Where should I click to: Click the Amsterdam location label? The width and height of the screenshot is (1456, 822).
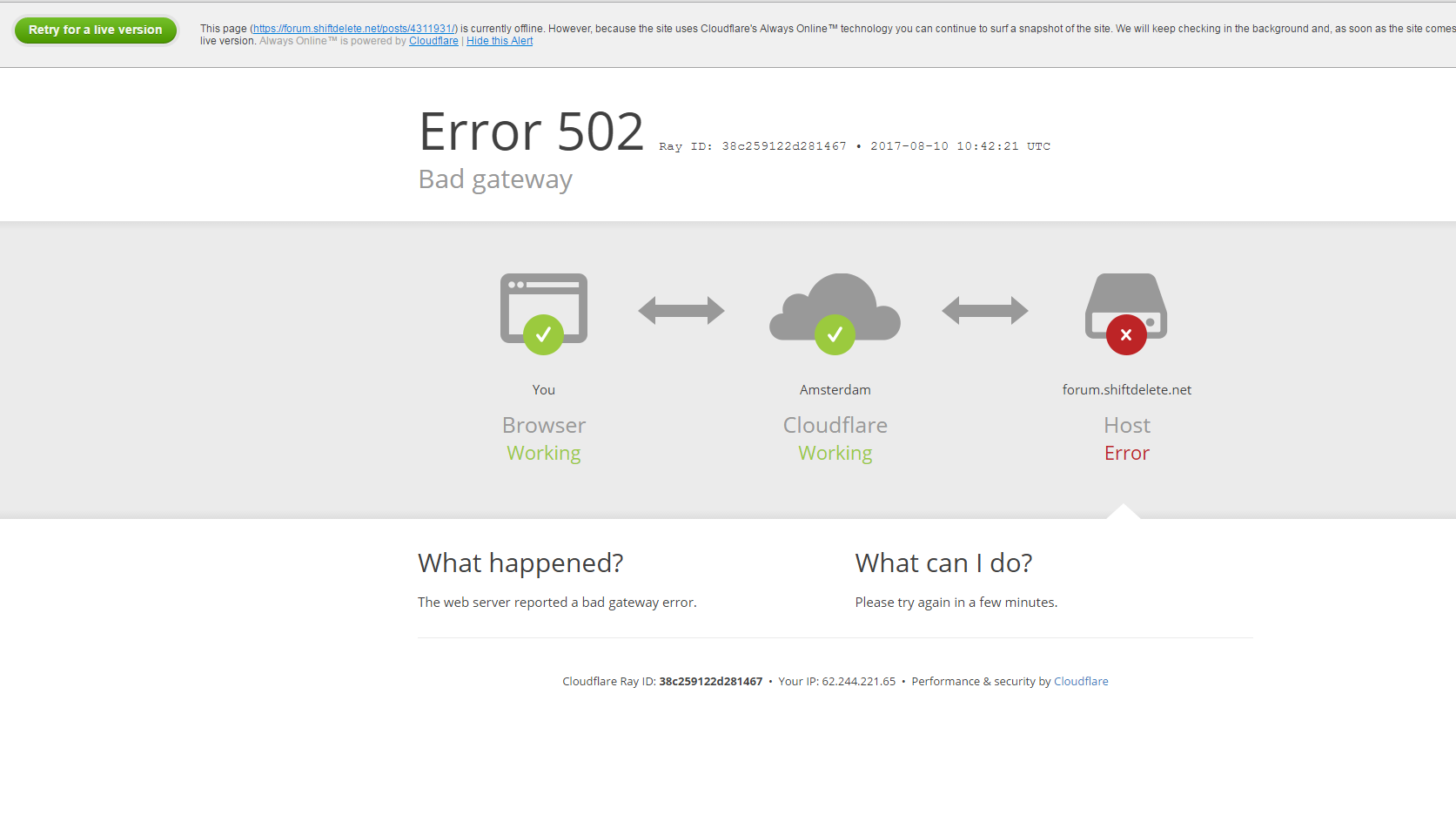click(835, 390)
